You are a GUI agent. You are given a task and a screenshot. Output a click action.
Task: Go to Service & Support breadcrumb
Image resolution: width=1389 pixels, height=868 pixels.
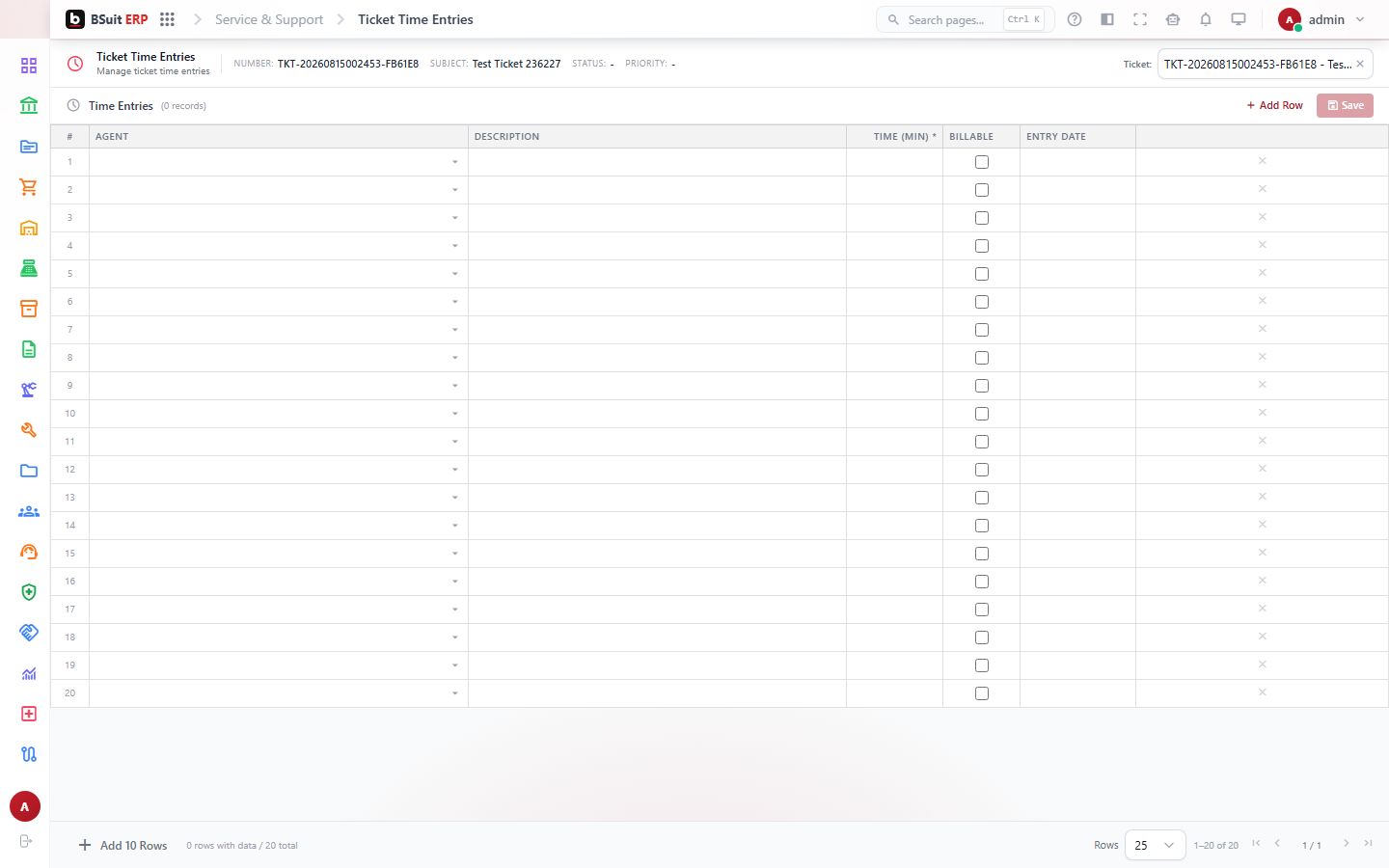[269, 19]
